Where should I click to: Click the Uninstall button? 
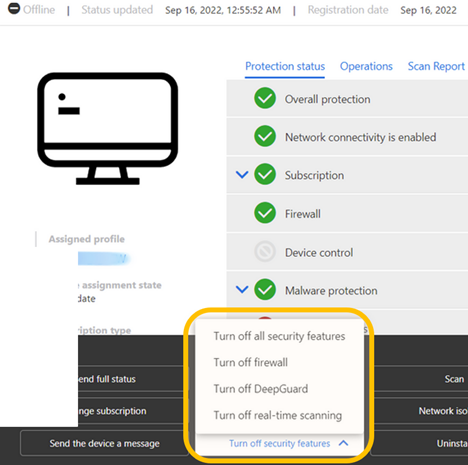[419, 443]
